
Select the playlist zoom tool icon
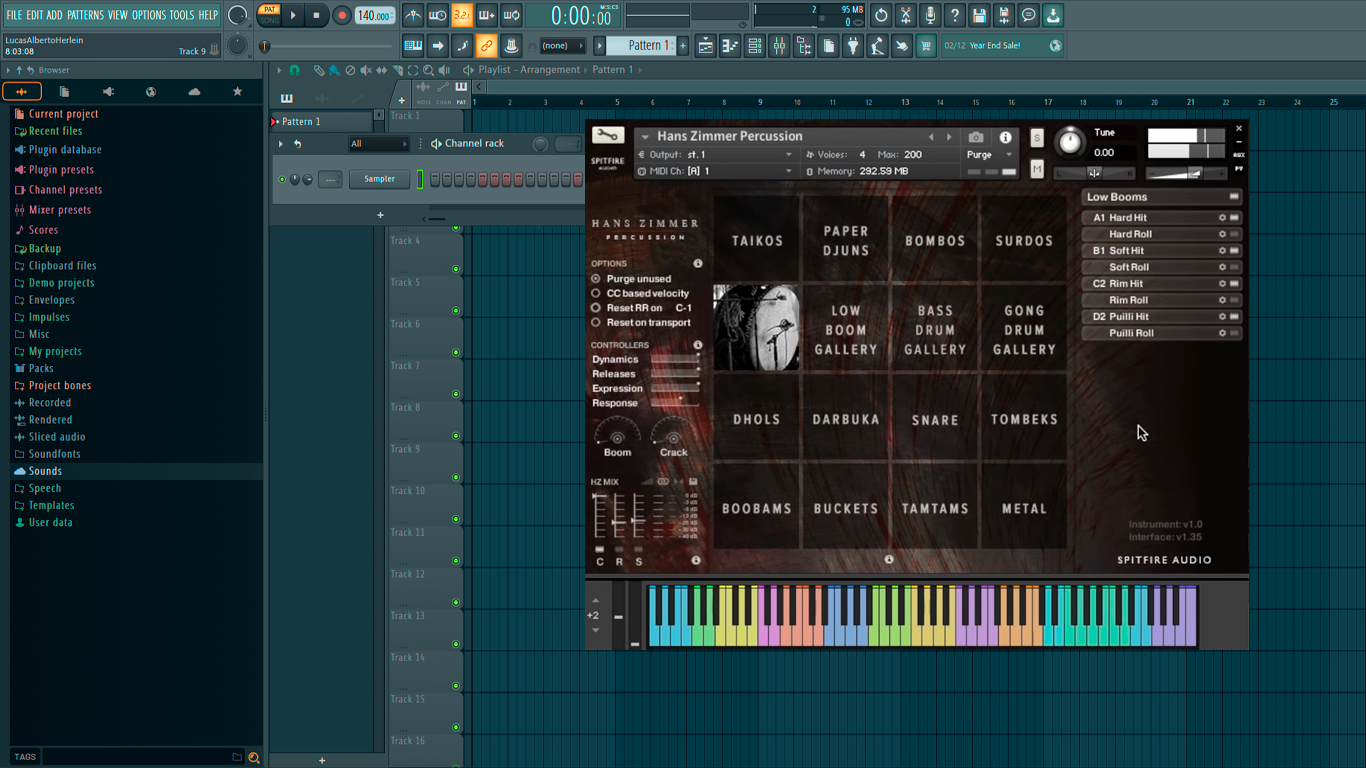(x=428, y=70)
